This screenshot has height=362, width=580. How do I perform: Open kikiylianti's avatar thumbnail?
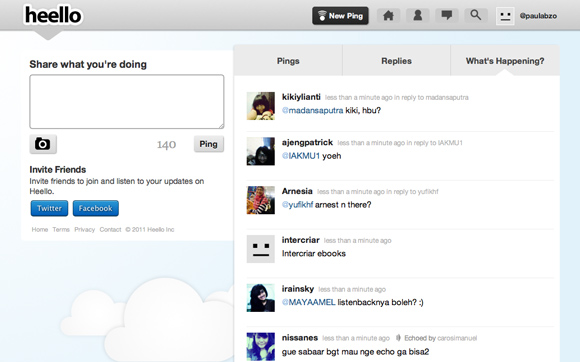click(261, 106)
